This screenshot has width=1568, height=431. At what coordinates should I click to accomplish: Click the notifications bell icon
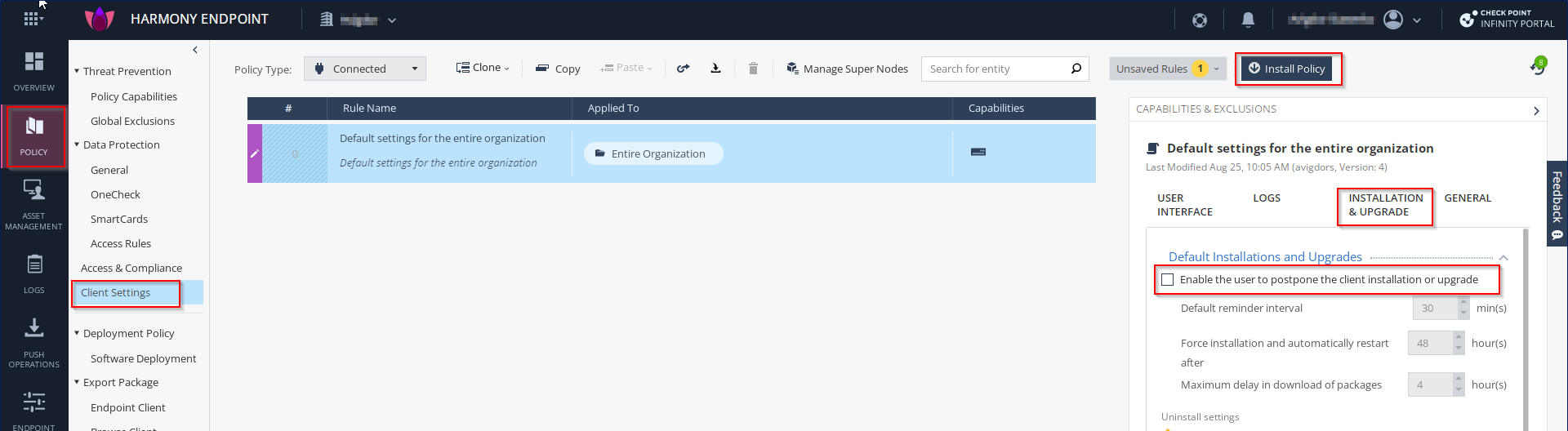click(1248, 20)
